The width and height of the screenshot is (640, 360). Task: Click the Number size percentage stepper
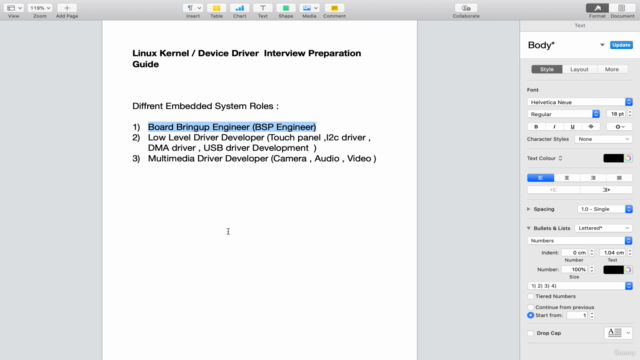click(592, 269)
